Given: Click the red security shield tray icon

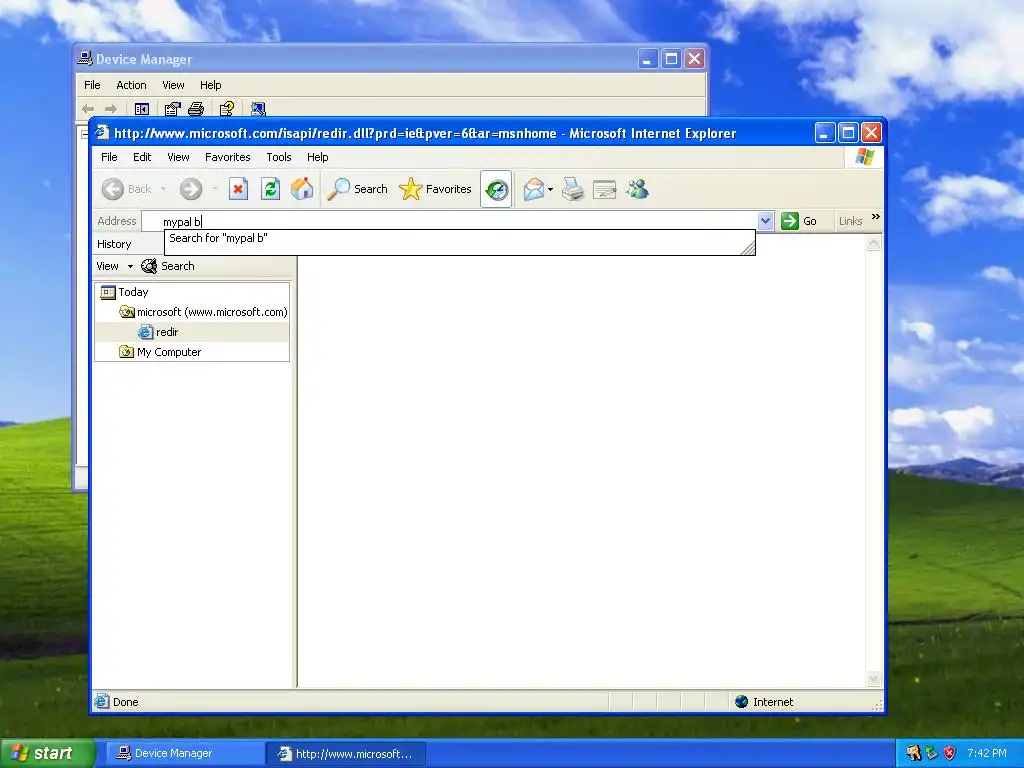Looking at the screenshot, I should click(950, 753).
